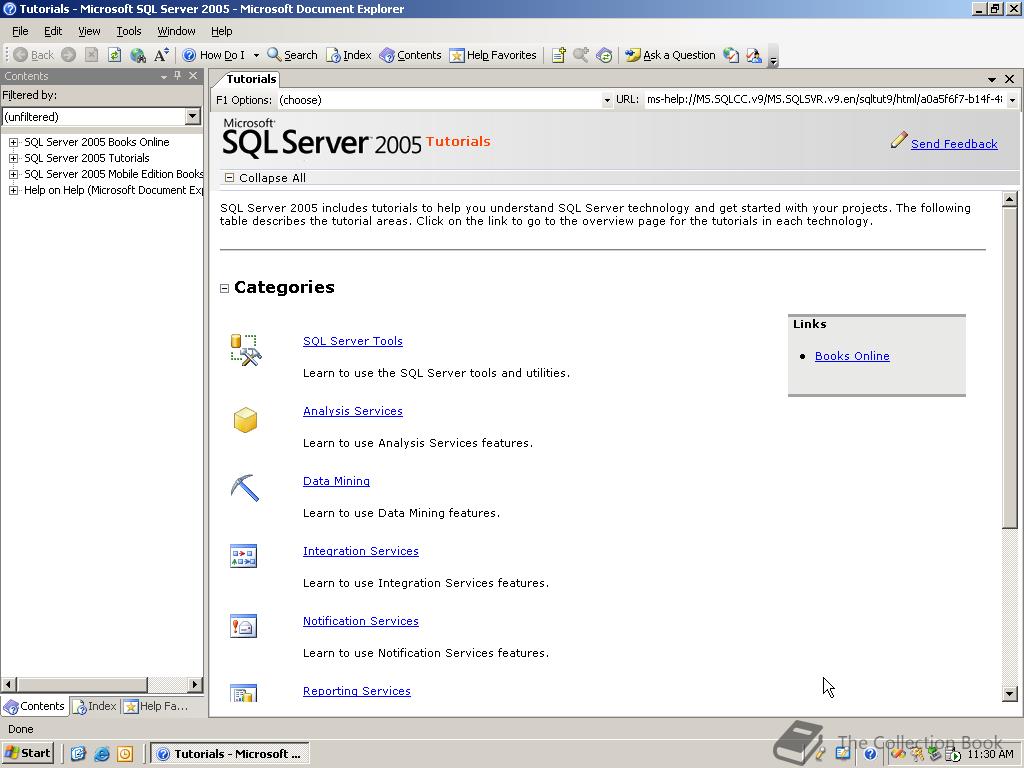1024x768 pixels.
Task: Open the active files list arrow
Action: 992,79
